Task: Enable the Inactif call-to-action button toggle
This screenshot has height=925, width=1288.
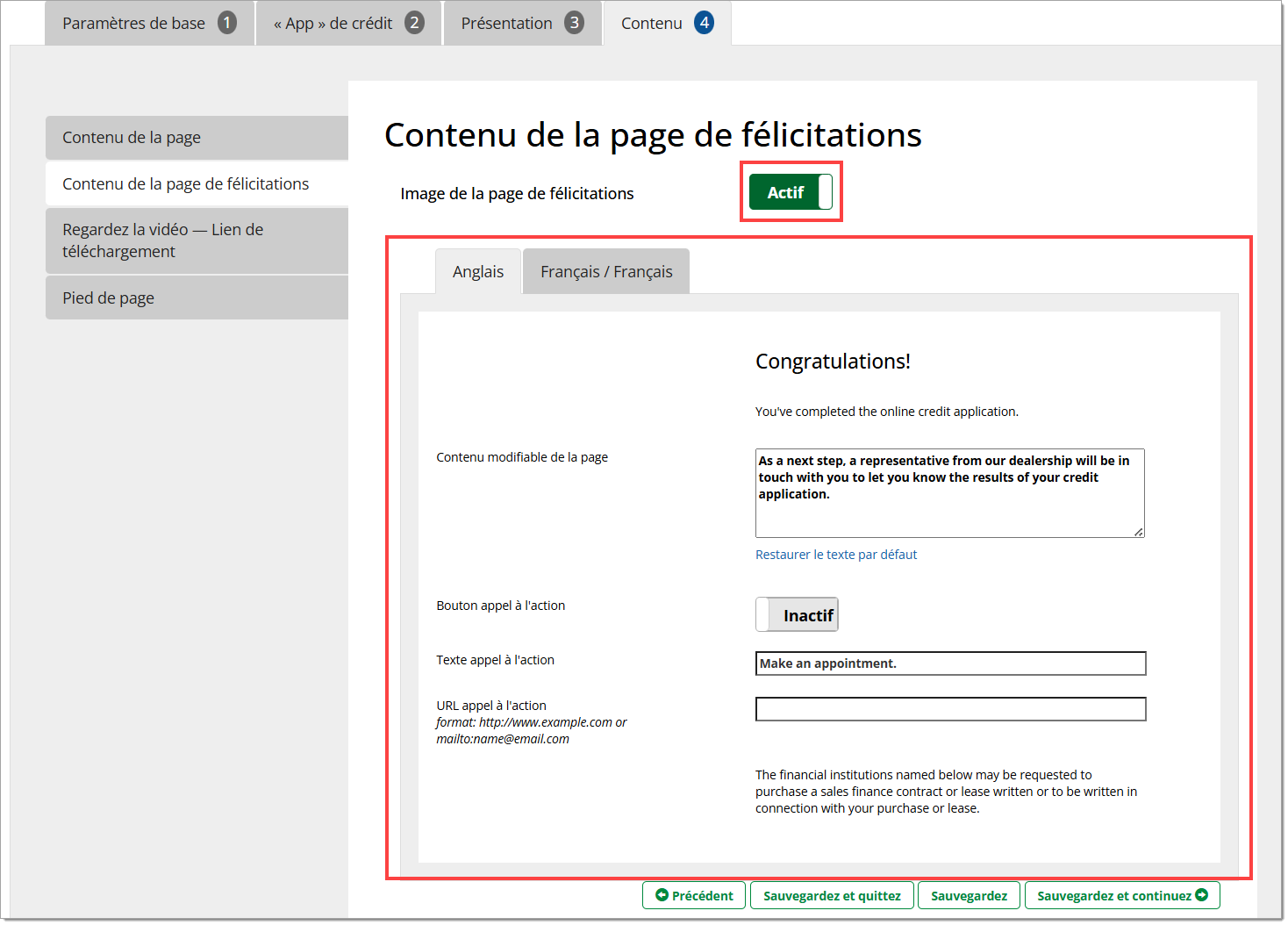Action: [797, 615]
